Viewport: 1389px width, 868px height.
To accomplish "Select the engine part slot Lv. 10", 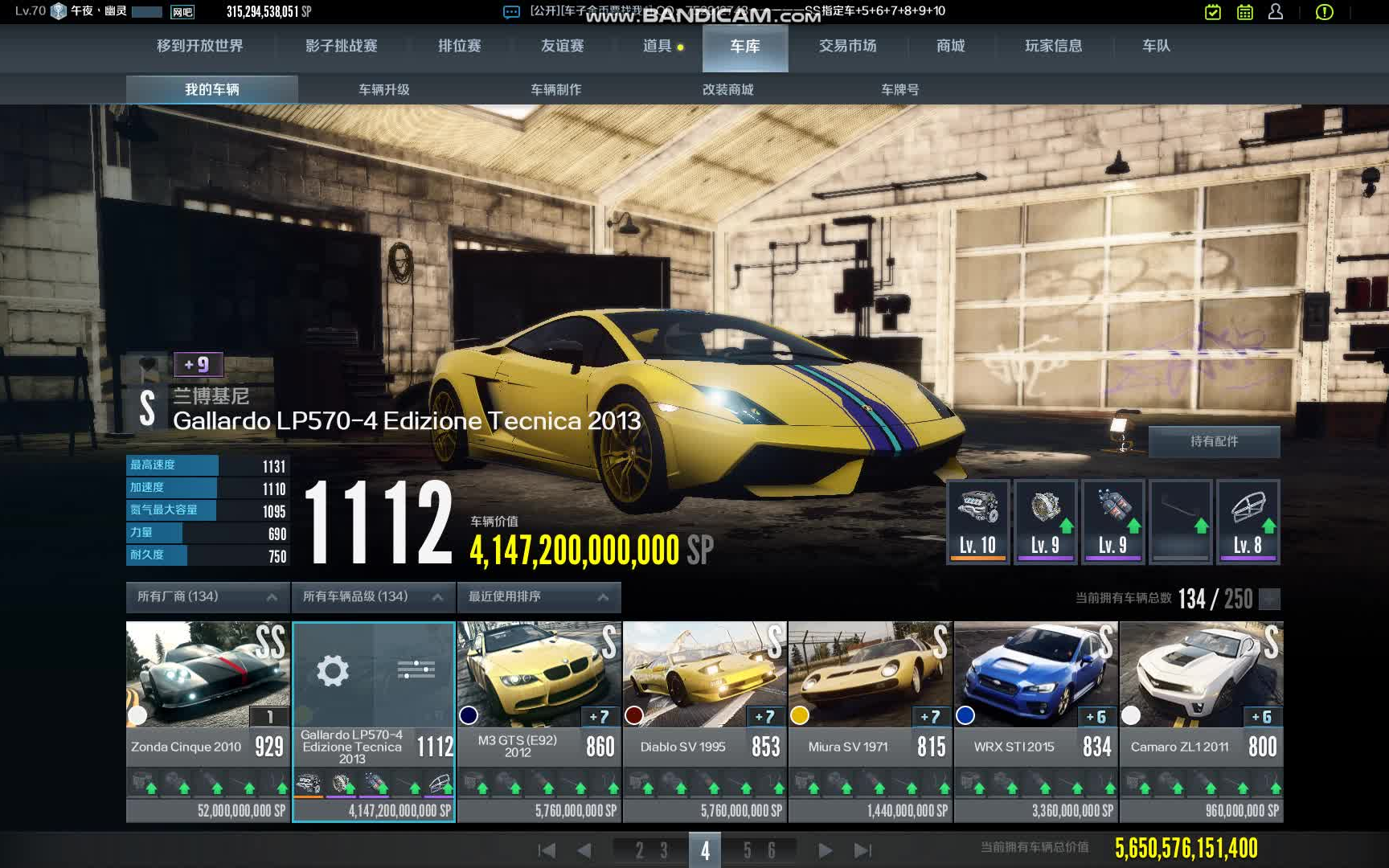I will tap(977, 522).
